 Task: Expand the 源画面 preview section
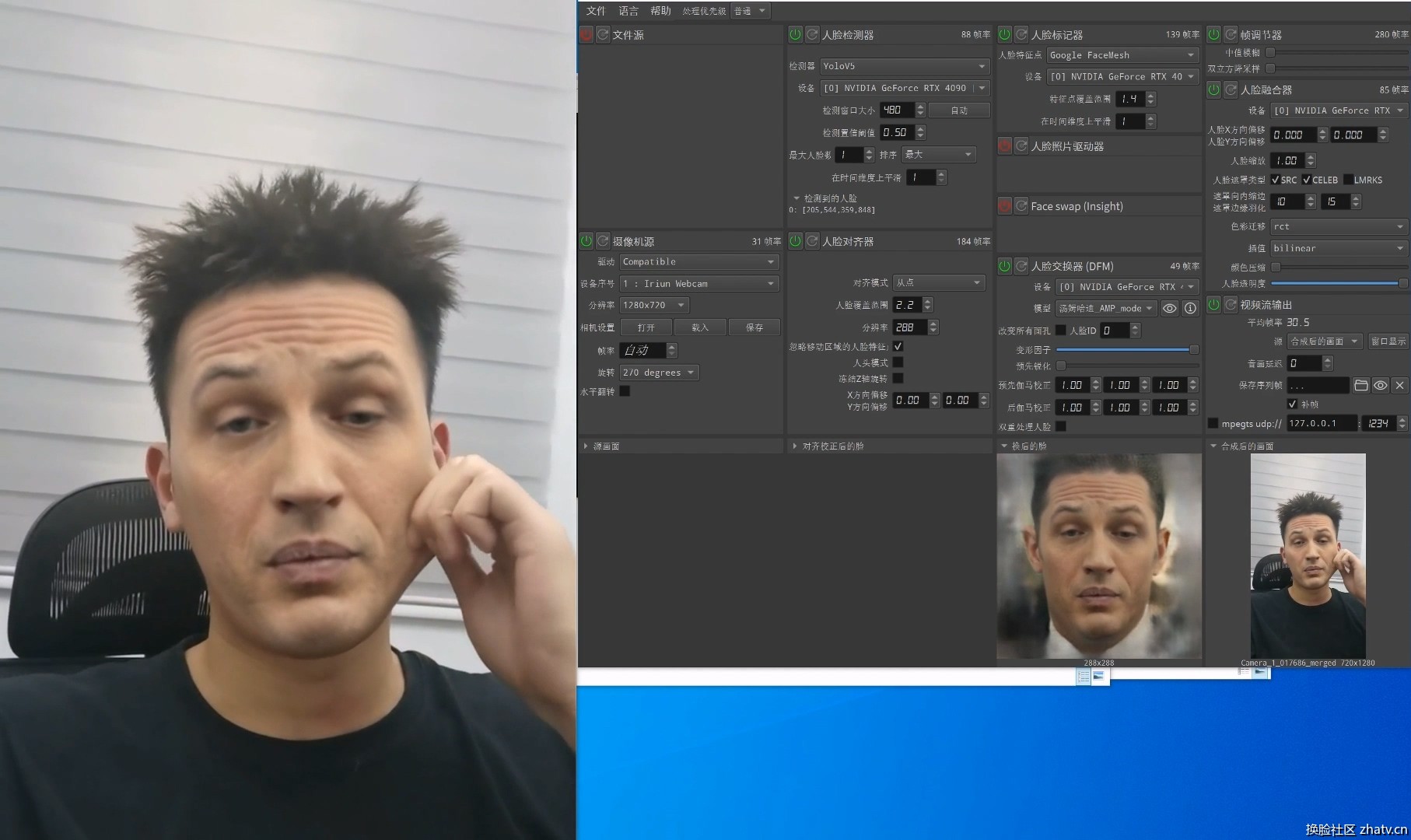[x=586, y=446]
